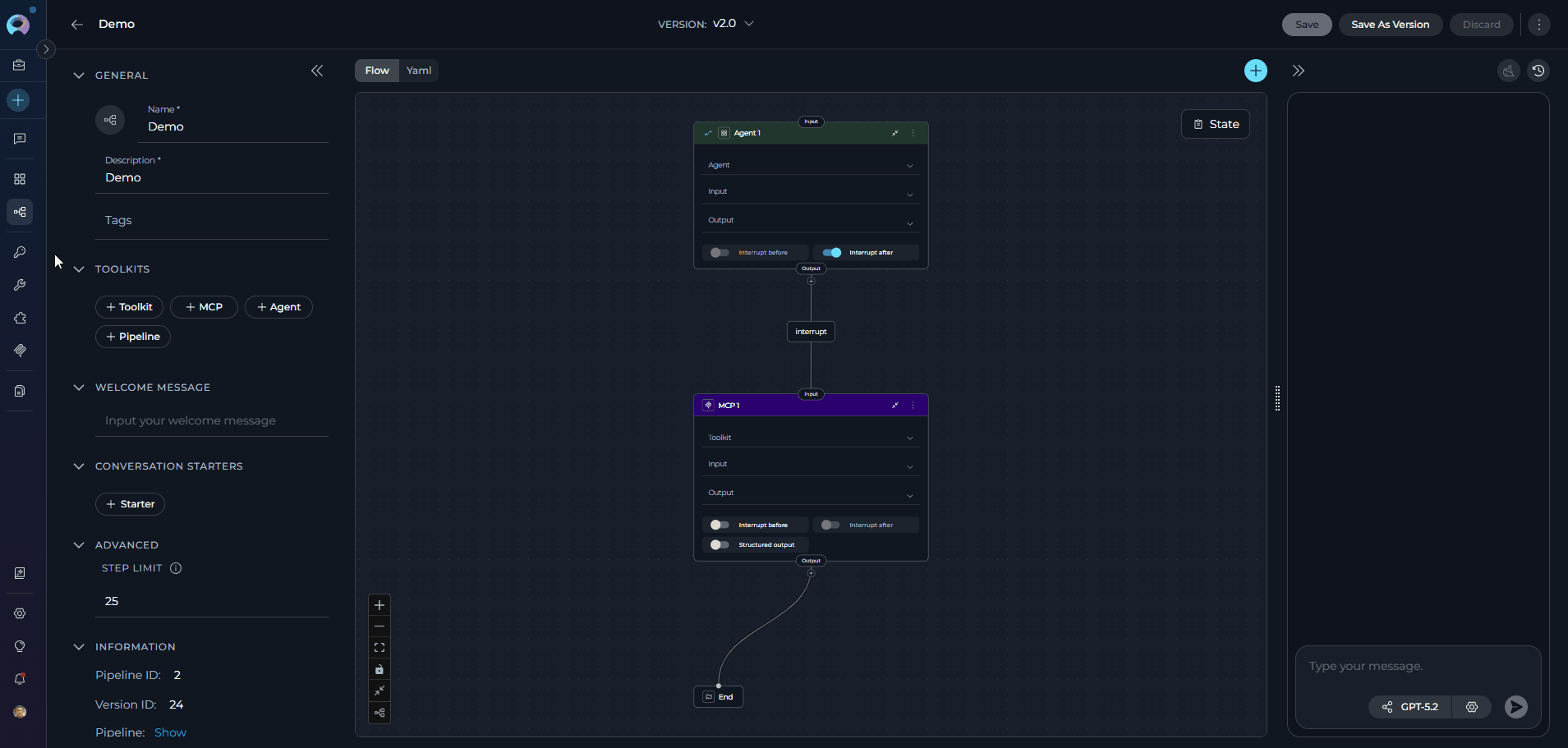The width and height of the screenshot is (1568, 748).
Task: Click the fit-view icon in canvas controls
Action: click(379, 648)
